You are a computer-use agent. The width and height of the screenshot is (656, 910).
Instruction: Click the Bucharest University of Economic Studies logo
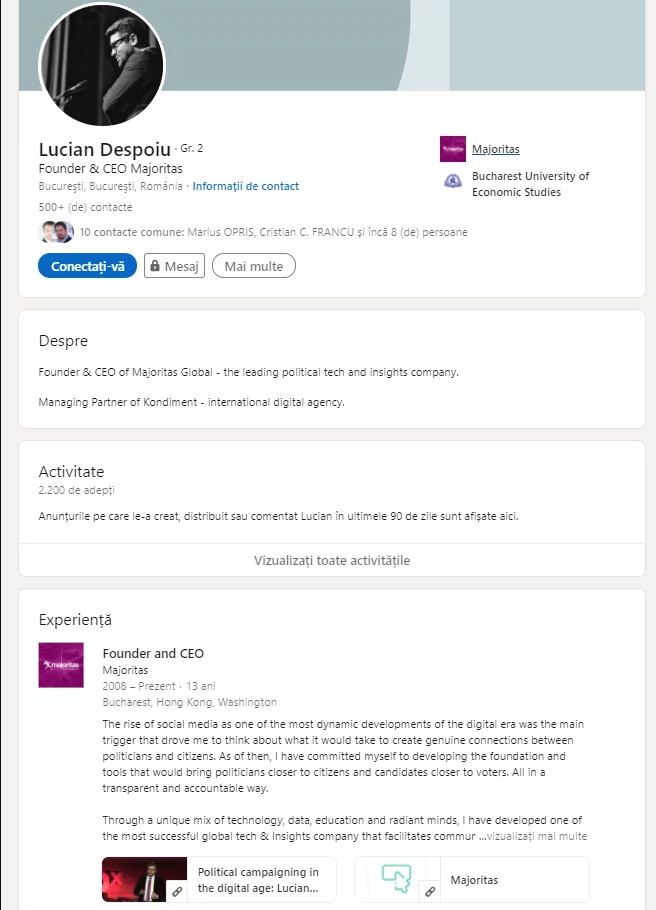click(452, 181)
